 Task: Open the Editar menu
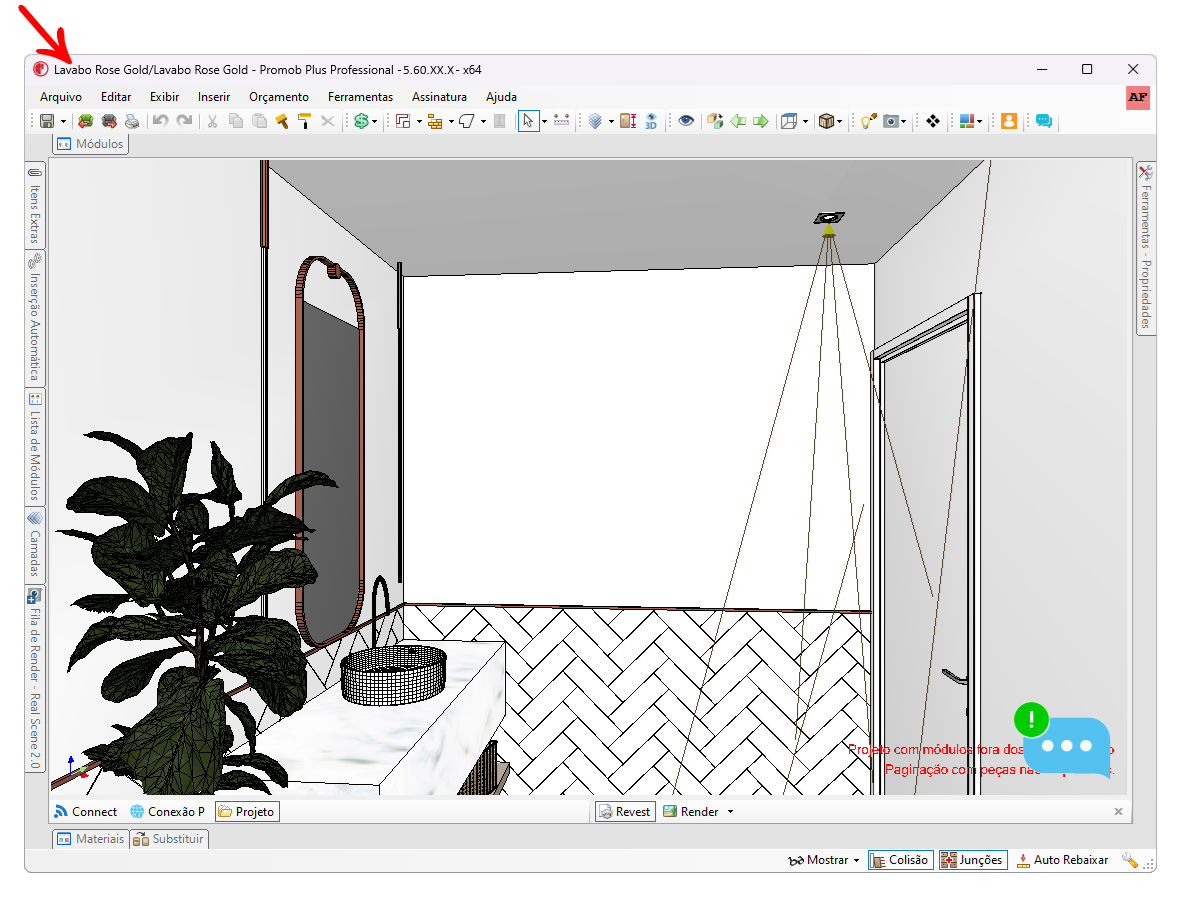[x=116, y=97]
